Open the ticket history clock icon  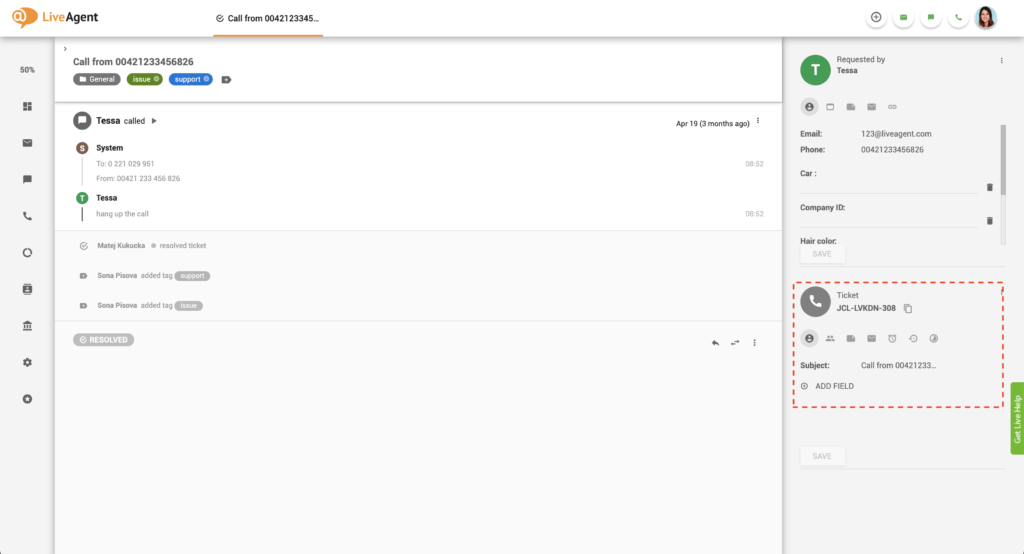(x=913, y=339)
